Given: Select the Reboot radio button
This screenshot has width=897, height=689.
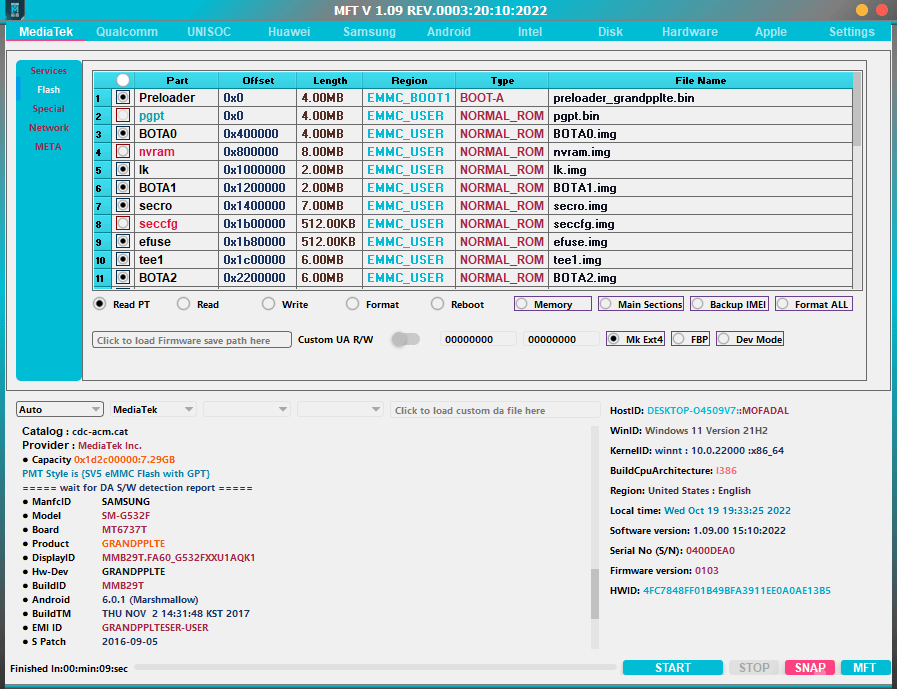Looking at the screenshot, I should point(437,304).
